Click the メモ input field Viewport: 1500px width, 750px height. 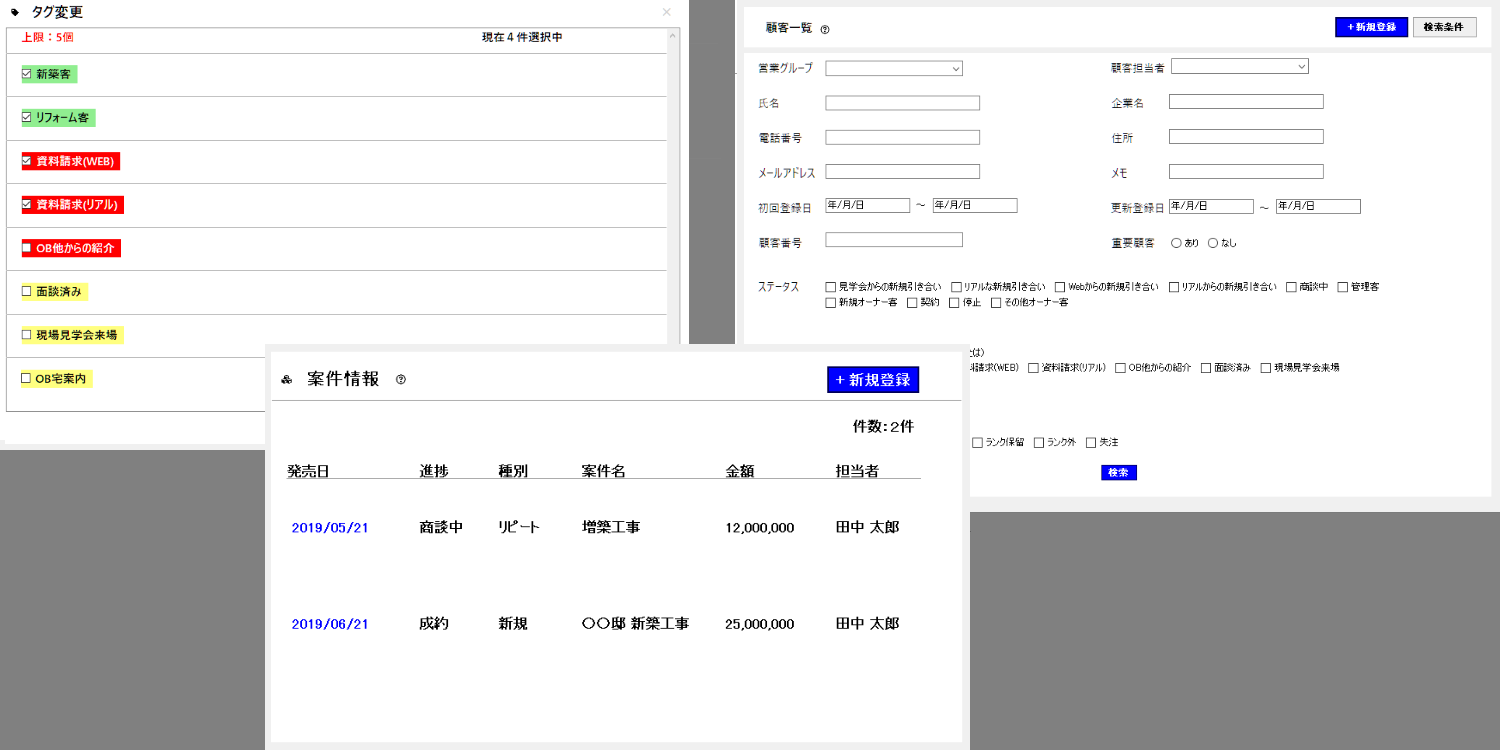pyautogui.click(x=1246, y=171)
